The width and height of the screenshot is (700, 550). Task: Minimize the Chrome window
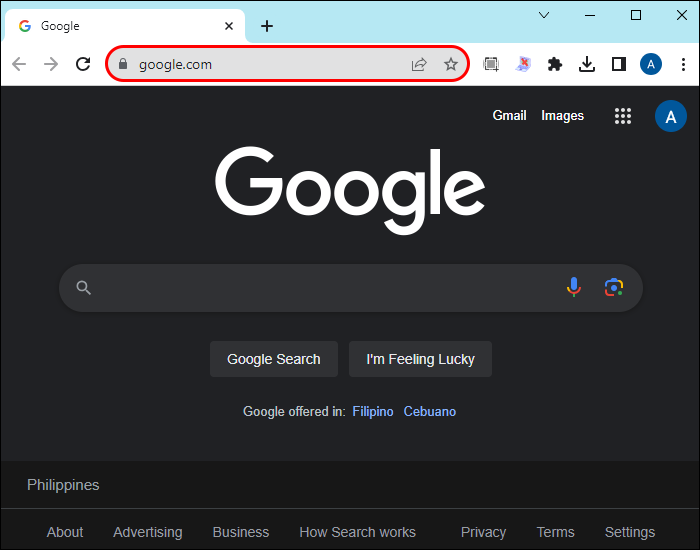click(590, 15)
